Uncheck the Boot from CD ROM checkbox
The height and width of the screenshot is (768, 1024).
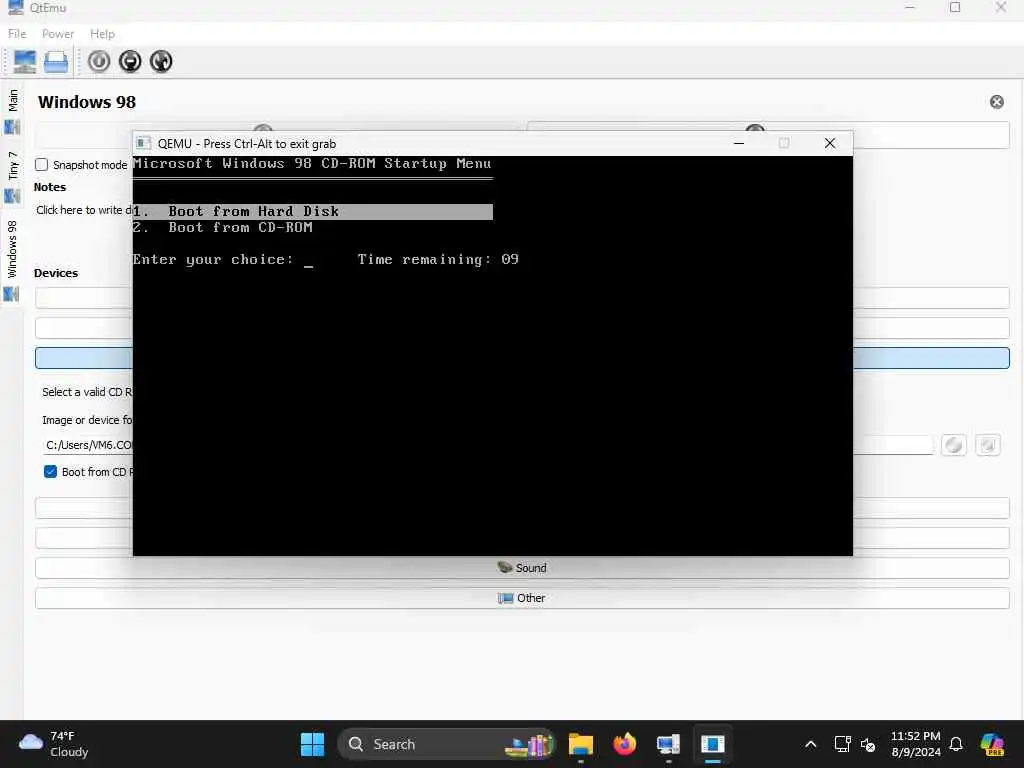coord(50,472)
